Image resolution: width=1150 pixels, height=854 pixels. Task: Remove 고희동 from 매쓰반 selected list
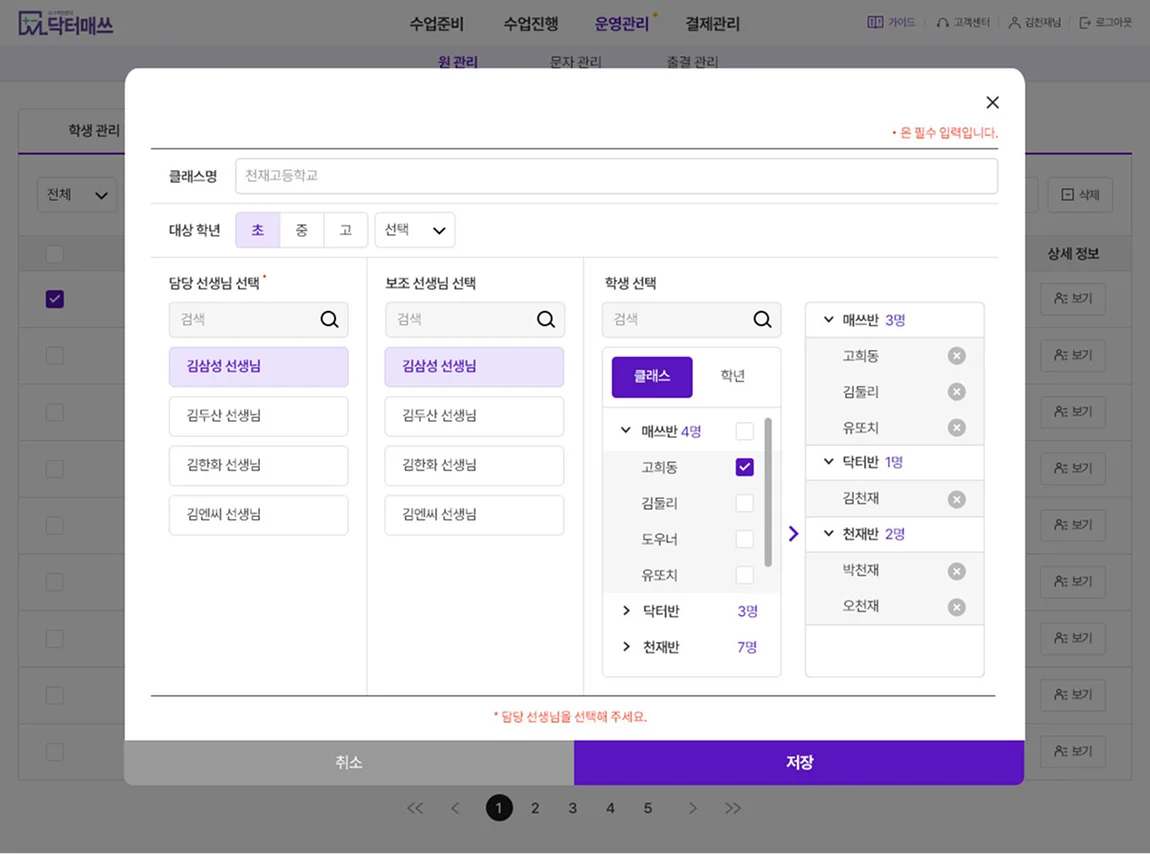(956, 355)
